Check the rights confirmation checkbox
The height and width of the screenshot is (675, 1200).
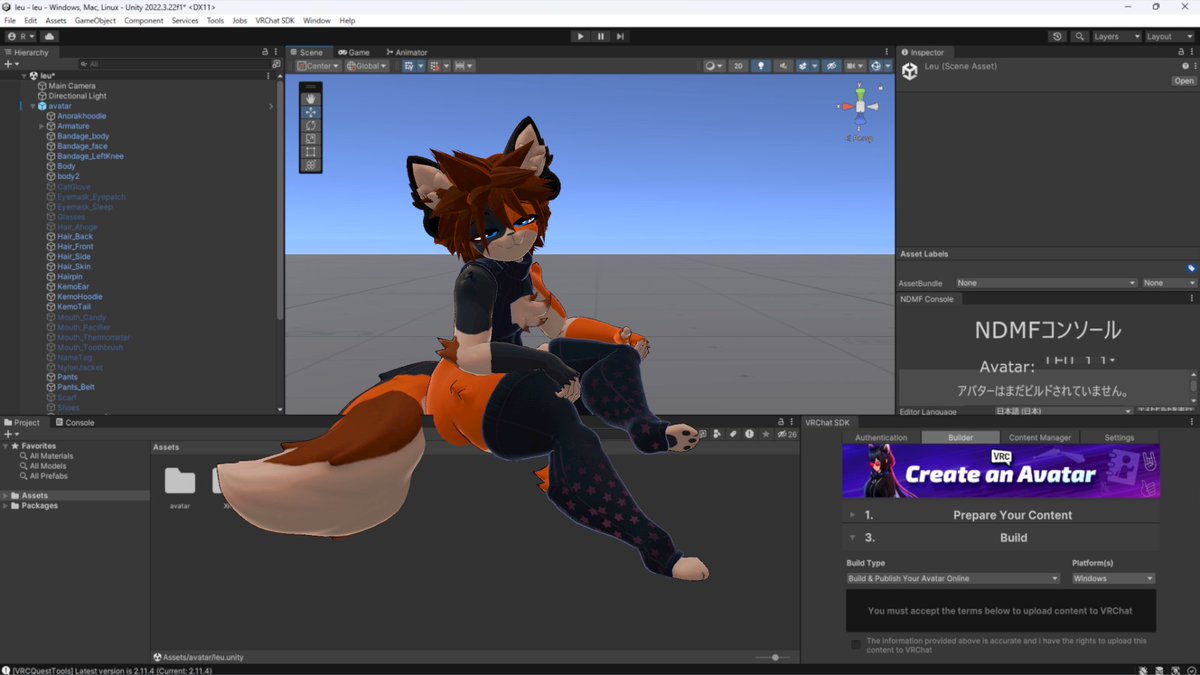coord(855,645)
